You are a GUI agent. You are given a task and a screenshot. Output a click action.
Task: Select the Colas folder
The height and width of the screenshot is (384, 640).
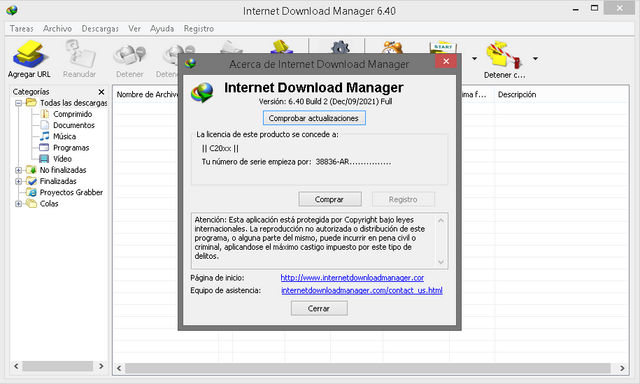49,204
